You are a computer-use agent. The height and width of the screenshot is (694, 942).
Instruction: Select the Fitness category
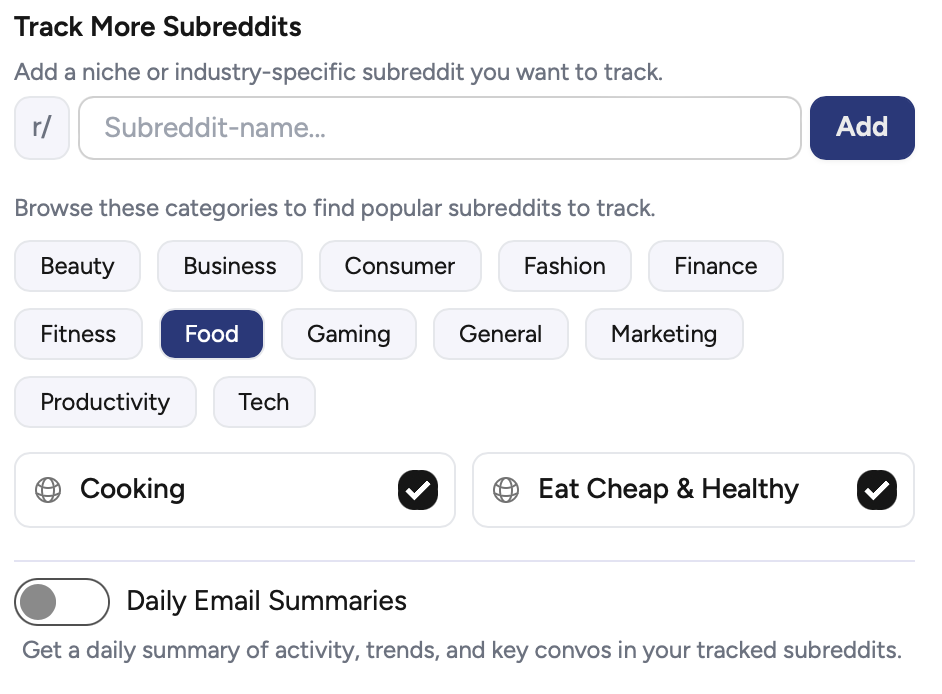point(78,334)
